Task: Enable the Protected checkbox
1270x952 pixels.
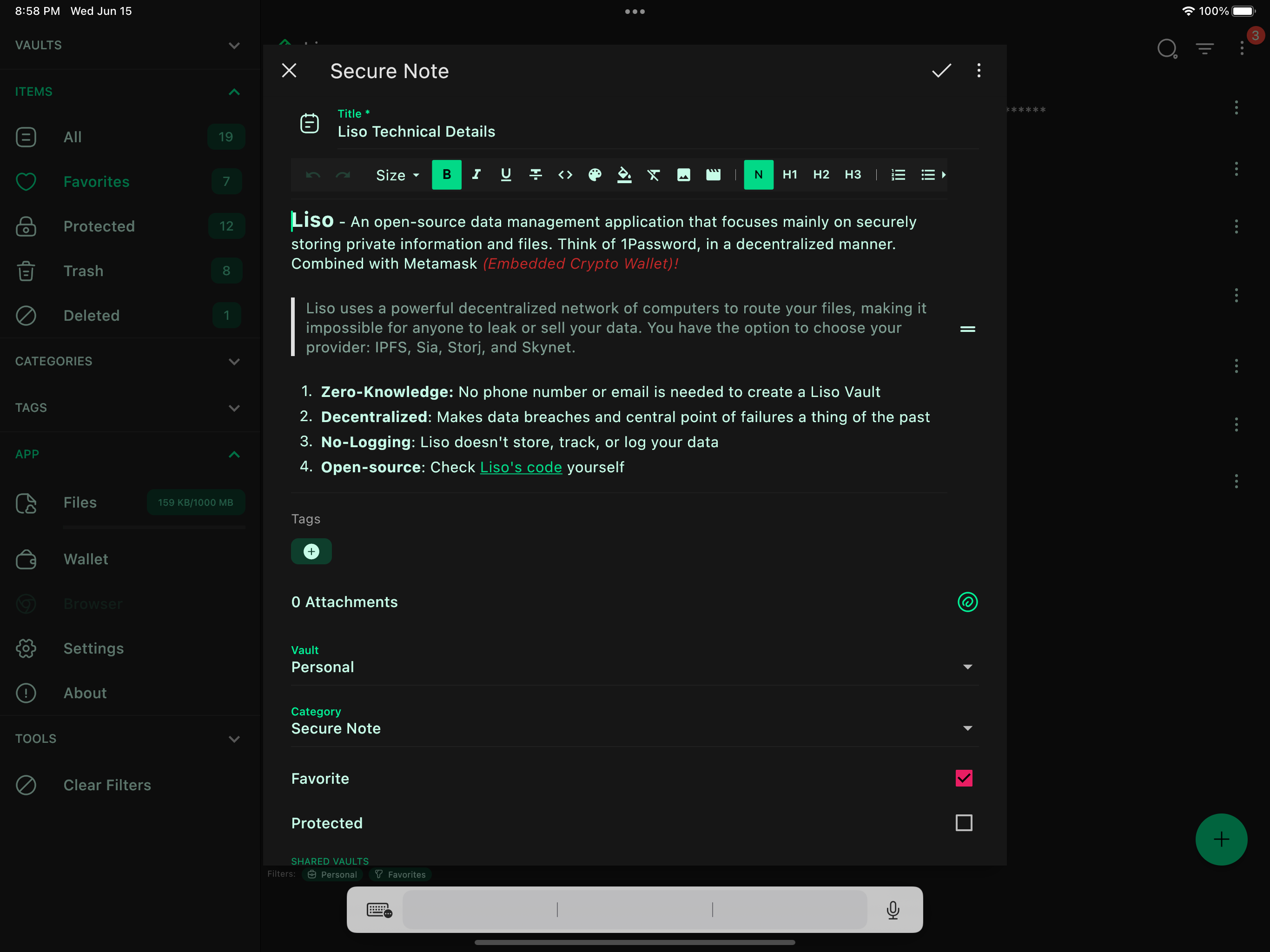Action: coord(963,823)
